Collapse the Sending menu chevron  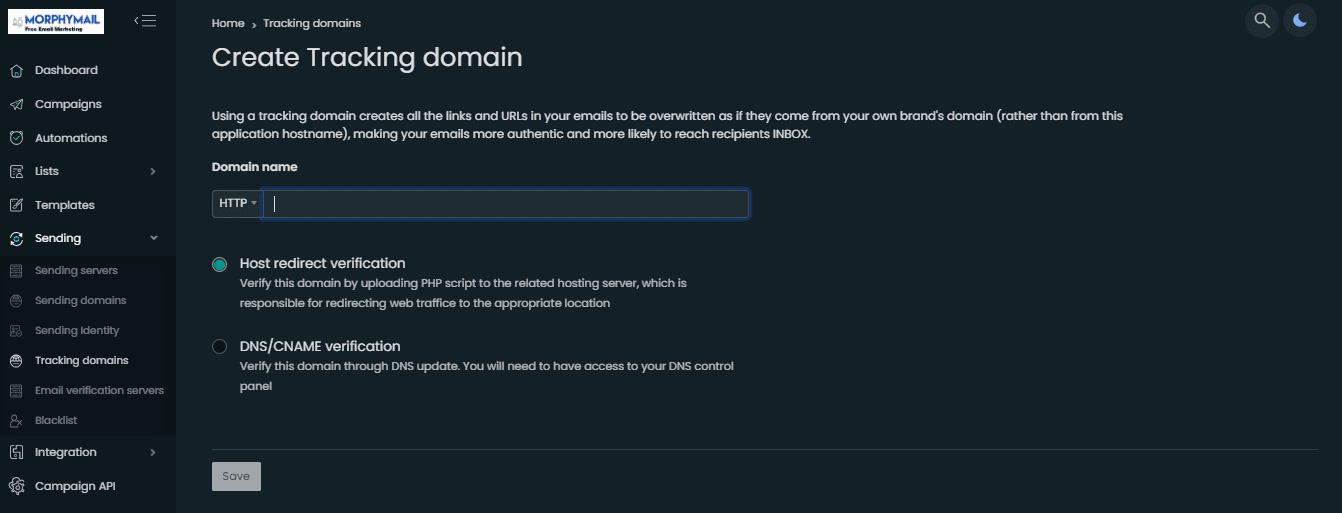point(153,238)
